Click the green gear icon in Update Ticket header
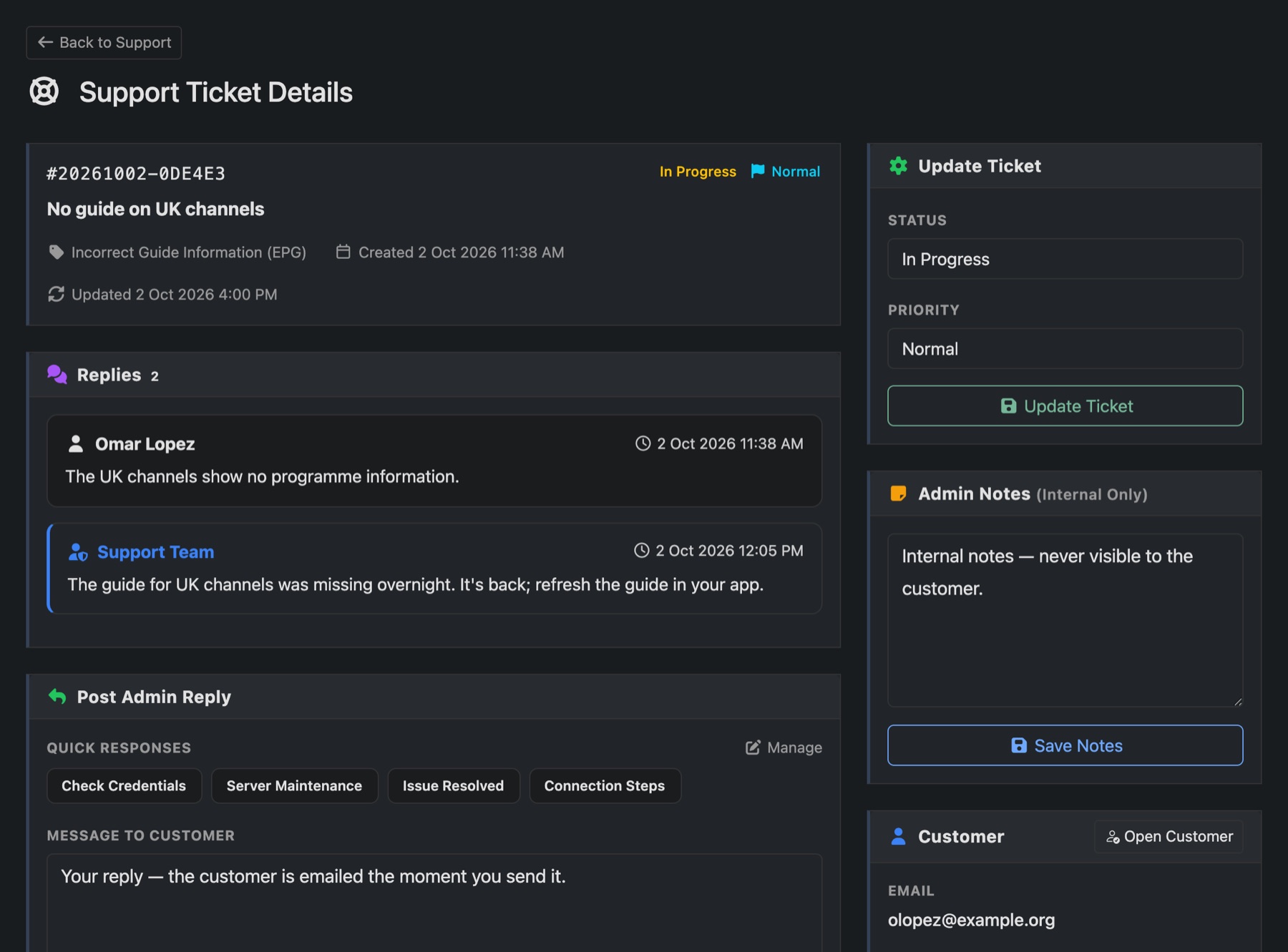The image size is (1288, 952). coord(898,166)
